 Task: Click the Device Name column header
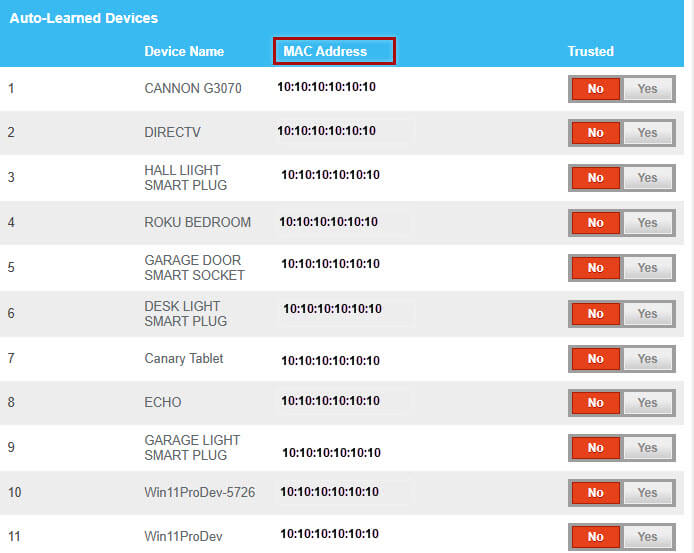184,51
